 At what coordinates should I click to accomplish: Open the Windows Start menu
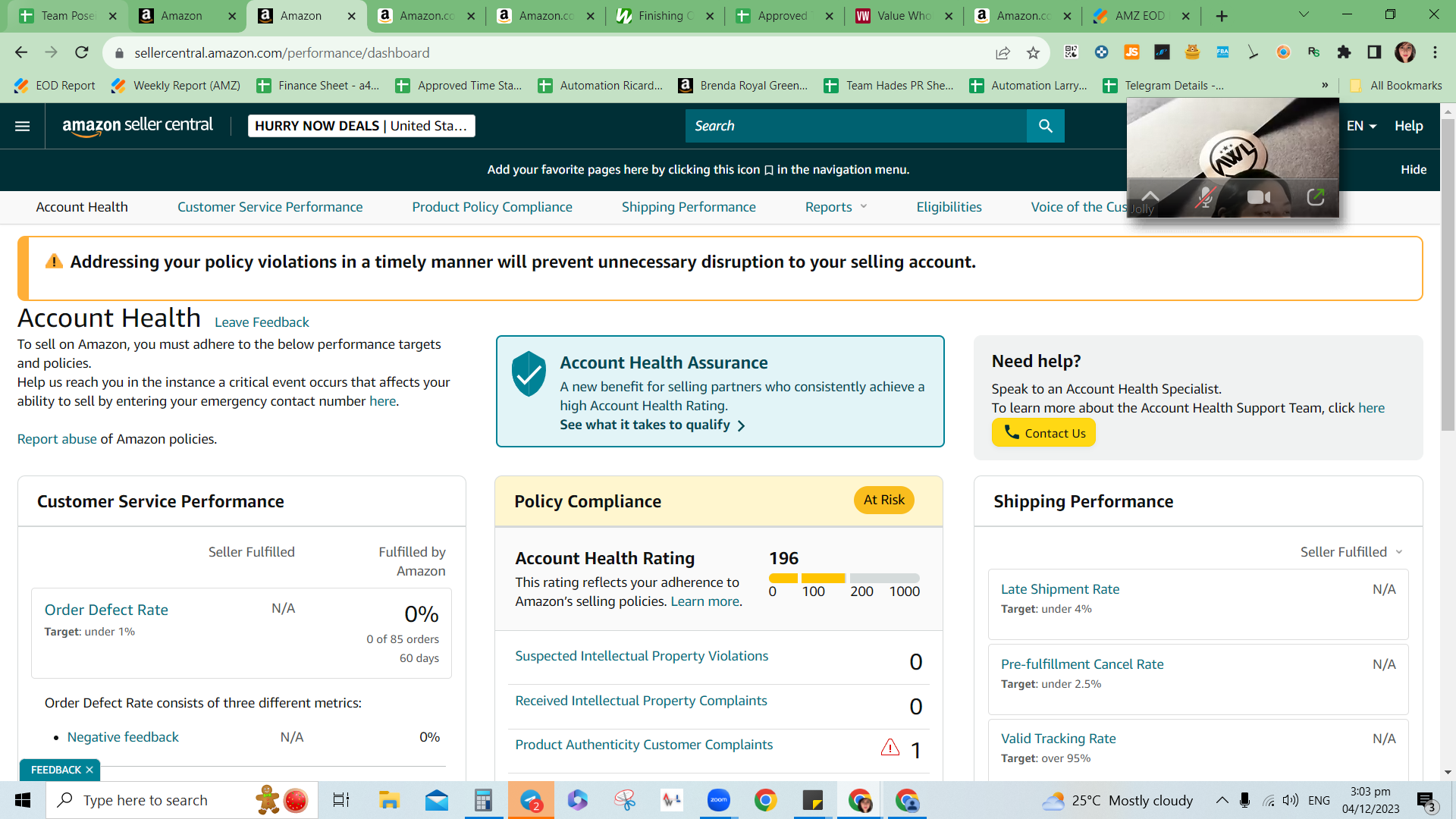[23, 800]
